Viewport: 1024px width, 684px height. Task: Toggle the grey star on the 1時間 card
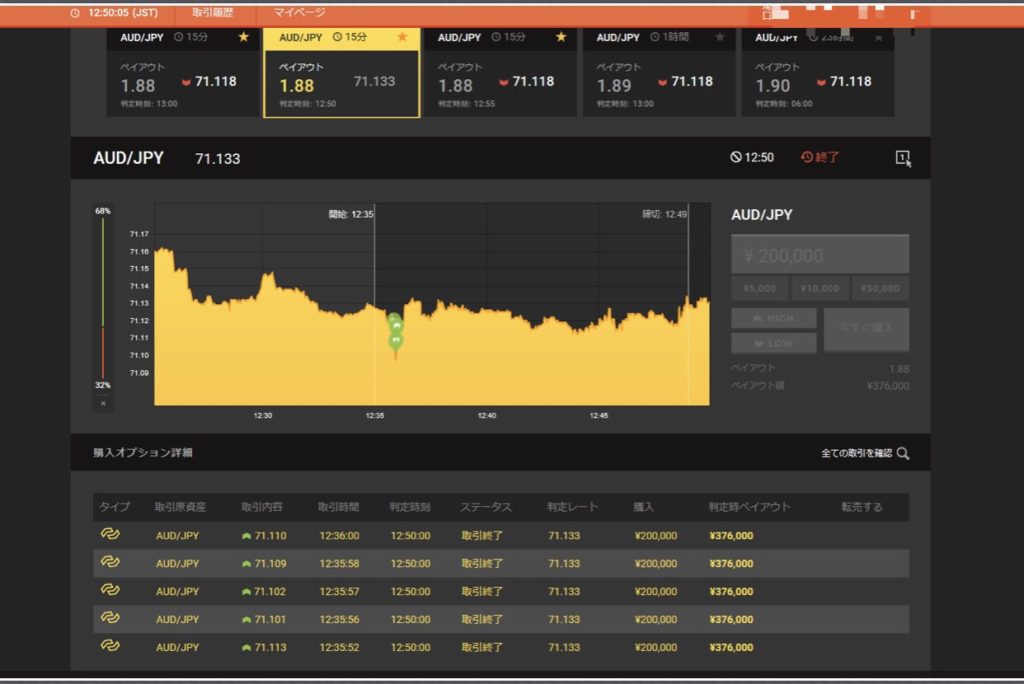click(x=720, y=37)
